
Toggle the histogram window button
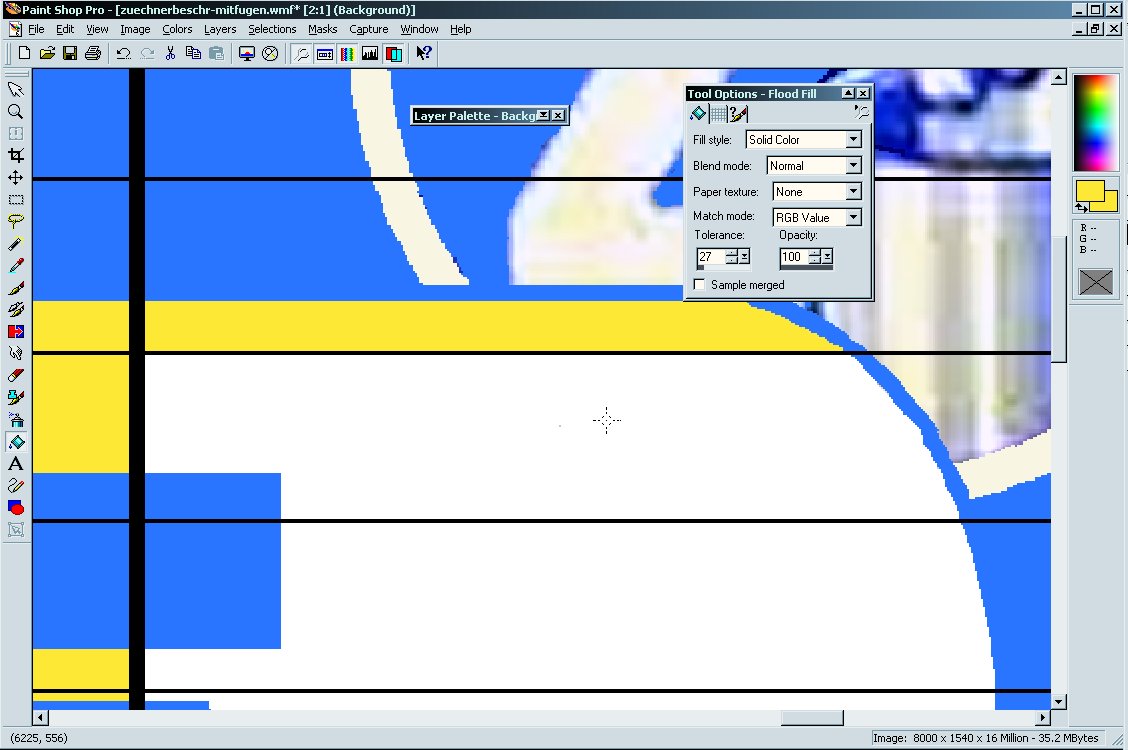tap(370, 54)
